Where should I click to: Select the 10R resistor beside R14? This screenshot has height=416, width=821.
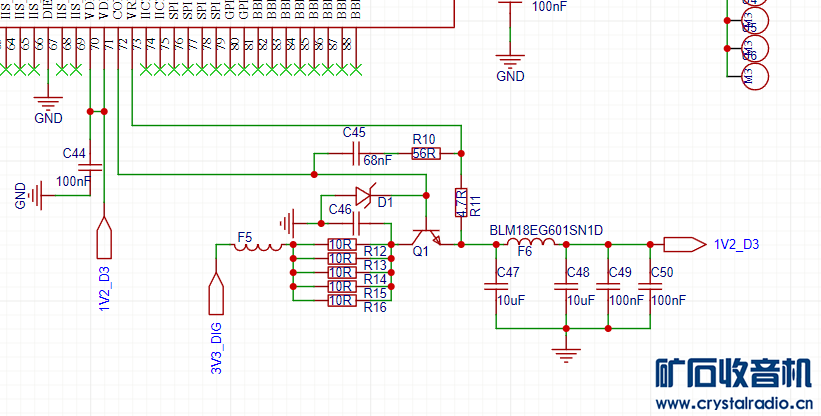coord(342,272)
